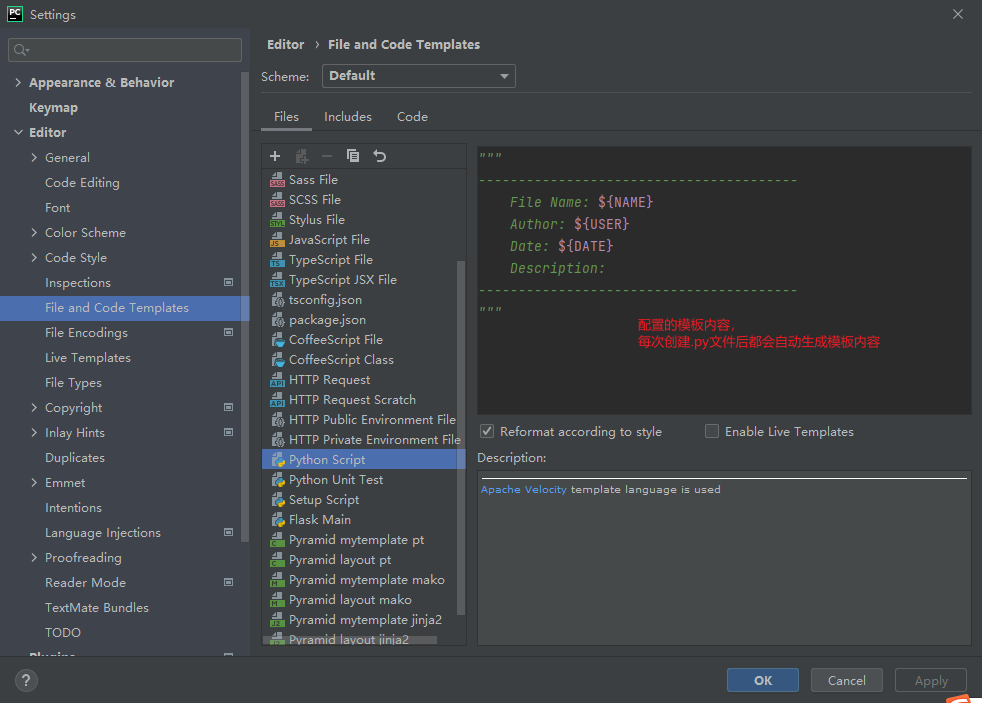The height and width of the screenshot is (703, 982).
Task: Expand the Inlay Hints subsection
Action: coord(34,433)
